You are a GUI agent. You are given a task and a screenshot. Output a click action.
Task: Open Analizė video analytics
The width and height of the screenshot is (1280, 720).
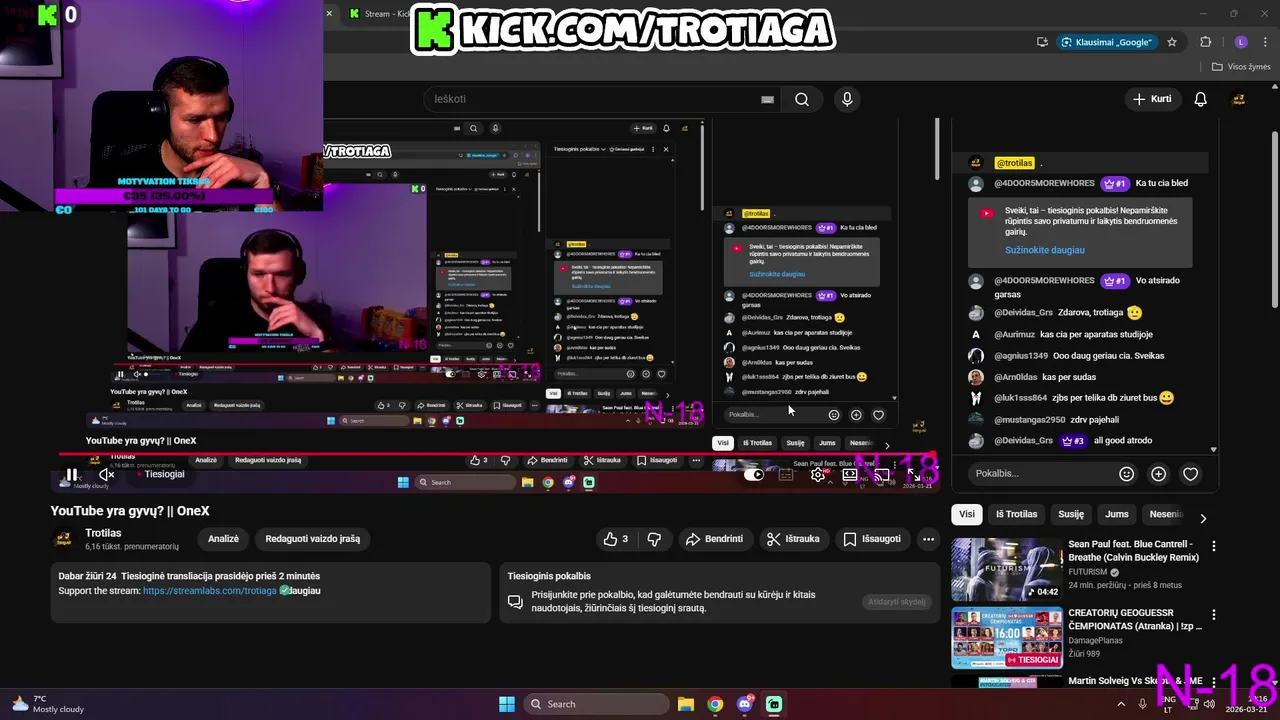click(223, 539)
